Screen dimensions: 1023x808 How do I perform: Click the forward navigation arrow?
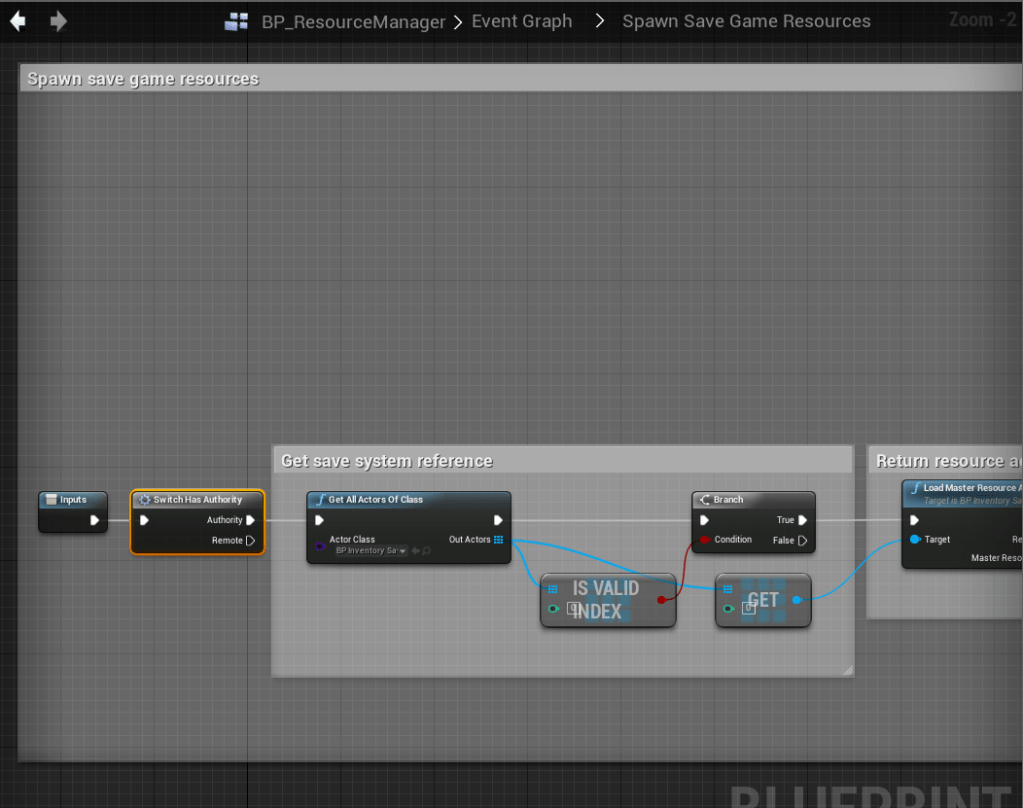58,21
